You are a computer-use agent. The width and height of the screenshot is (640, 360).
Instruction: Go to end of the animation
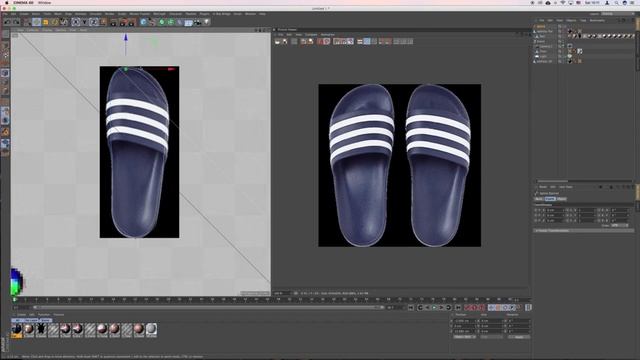[x=458, y=307]
